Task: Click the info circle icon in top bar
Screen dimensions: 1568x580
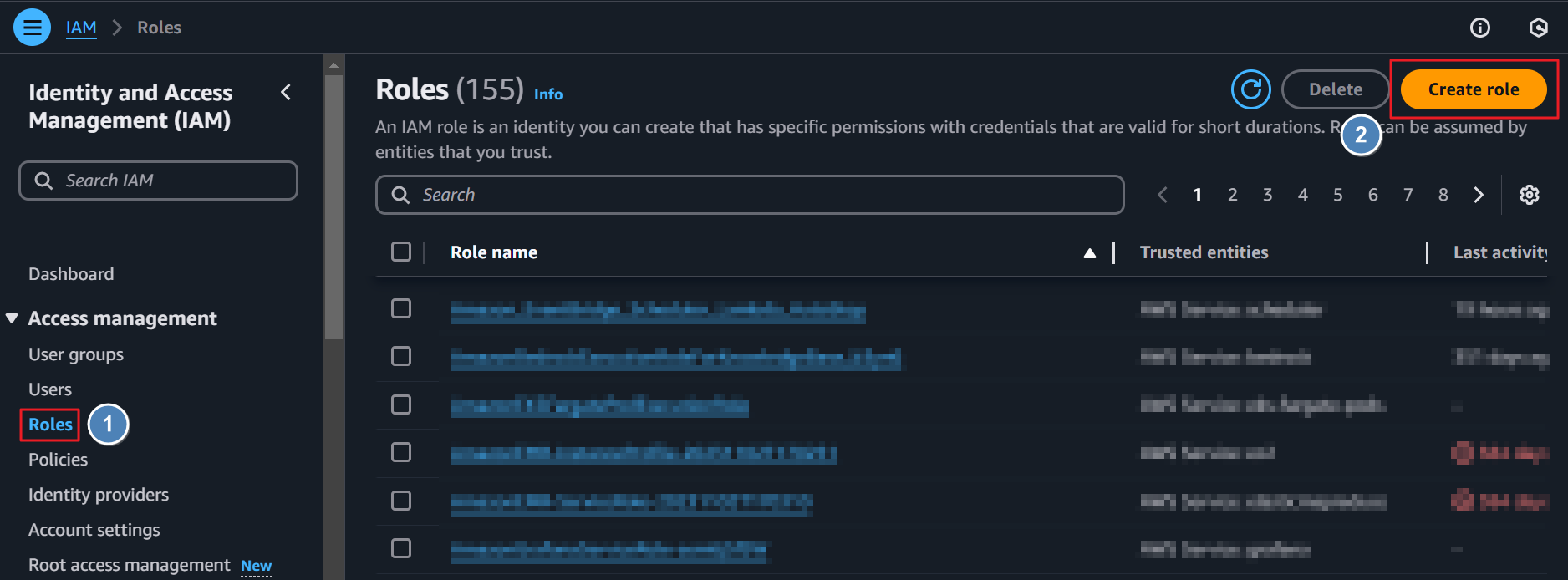Action: pos(1479,28)
